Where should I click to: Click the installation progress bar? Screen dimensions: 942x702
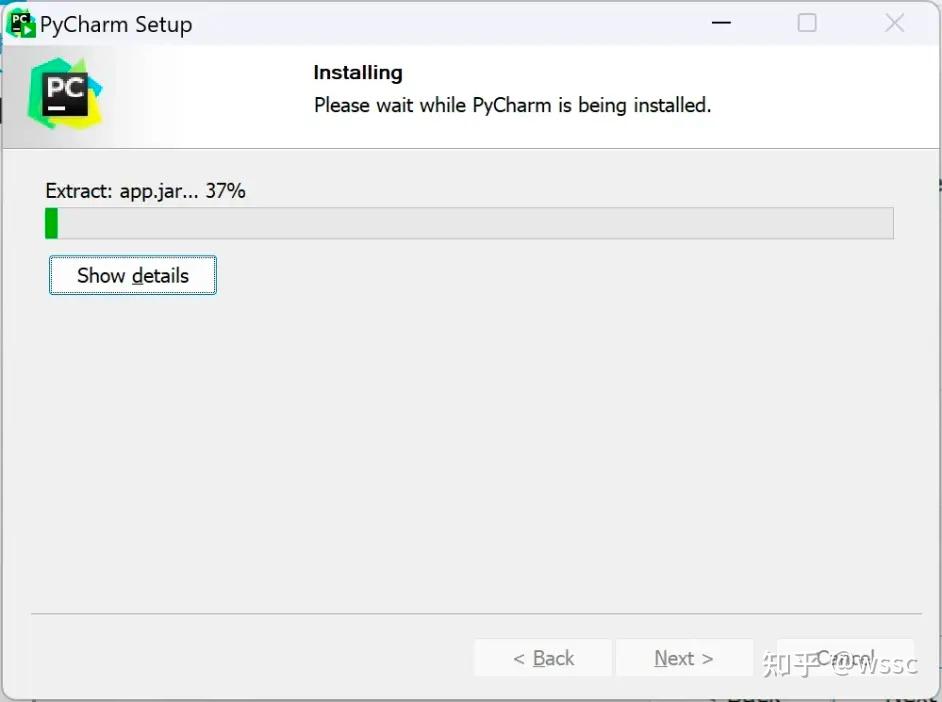[470, 222]
